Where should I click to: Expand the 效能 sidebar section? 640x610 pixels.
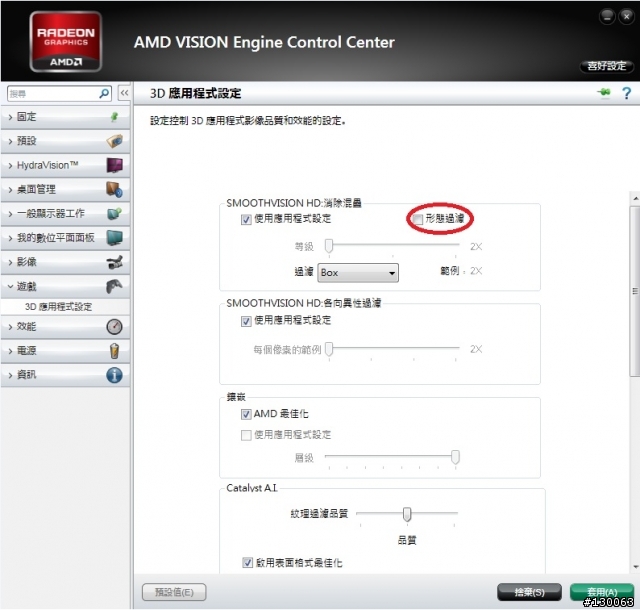pos(65,327)
